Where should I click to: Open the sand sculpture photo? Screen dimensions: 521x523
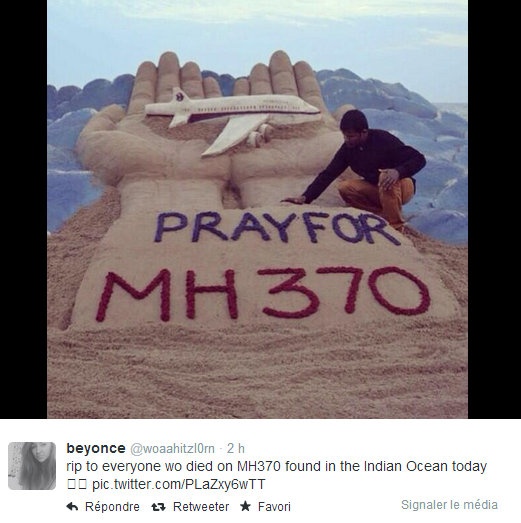point(257,209)
